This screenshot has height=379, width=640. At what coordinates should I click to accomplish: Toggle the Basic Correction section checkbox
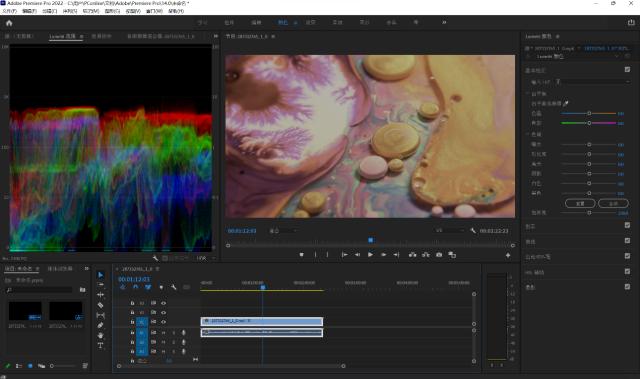point(627,70)
